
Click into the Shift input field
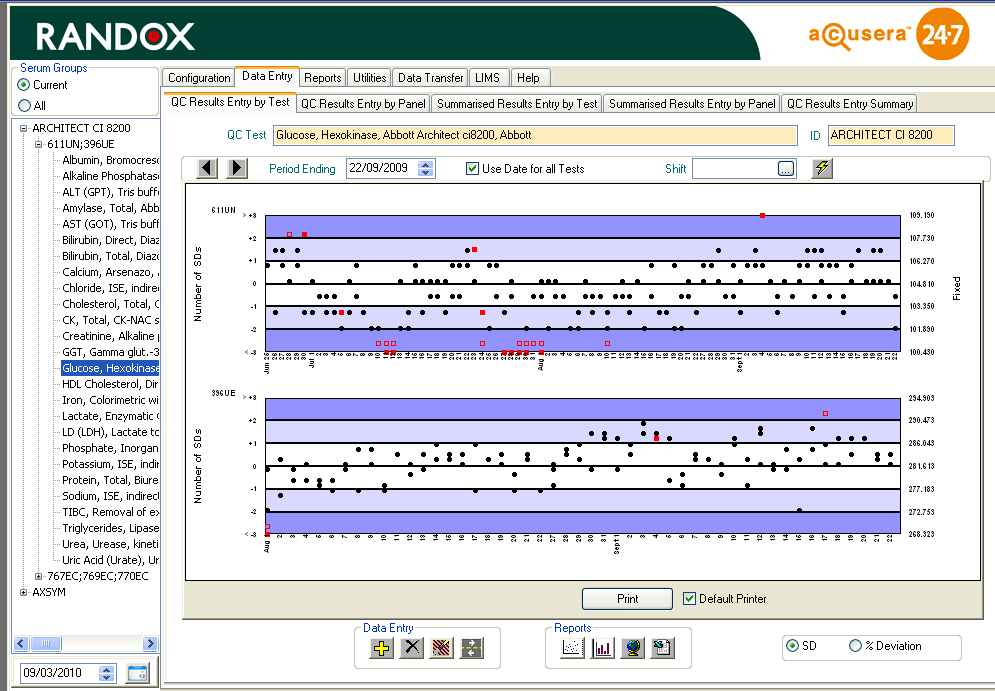tap(735, 169)
